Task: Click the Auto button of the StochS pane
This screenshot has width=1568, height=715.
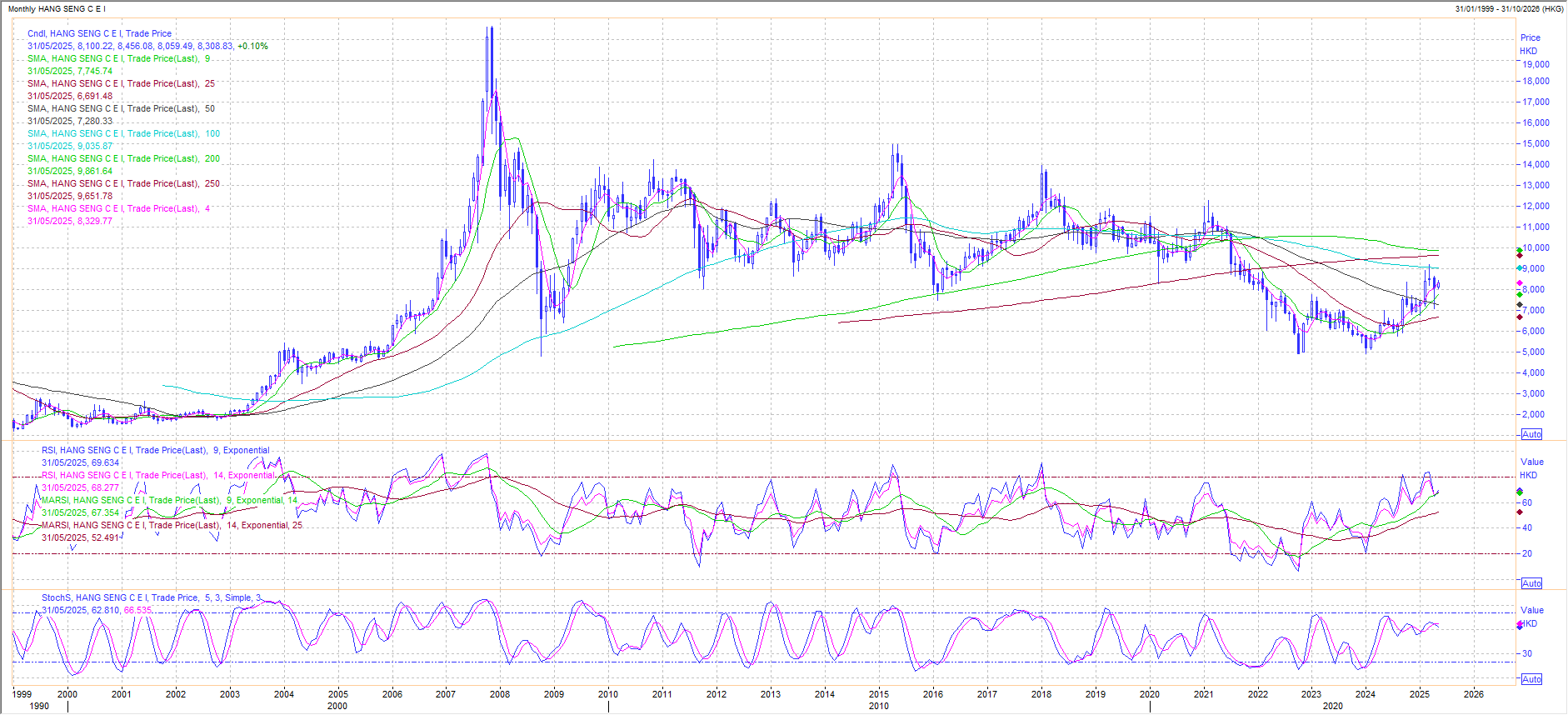Action: pos(1531,679)
